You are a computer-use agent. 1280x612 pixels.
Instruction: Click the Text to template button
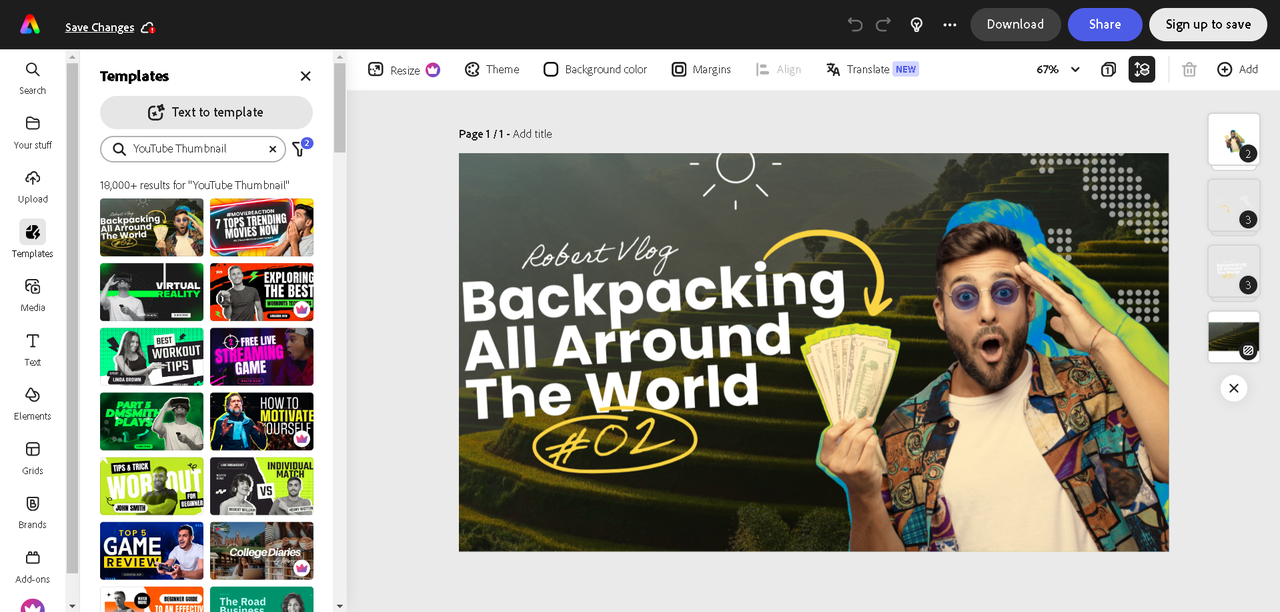point(206,112)
